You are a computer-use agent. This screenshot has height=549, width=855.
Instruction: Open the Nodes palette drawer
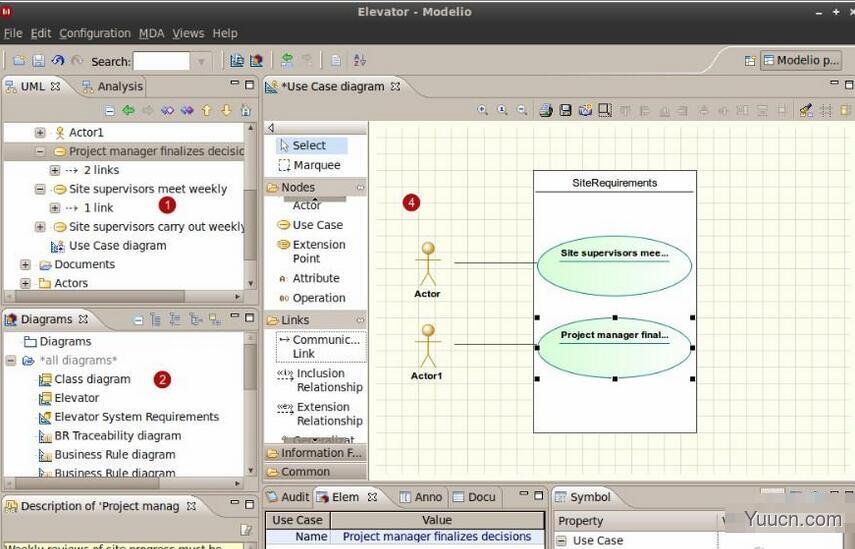(x=315, y=188)
